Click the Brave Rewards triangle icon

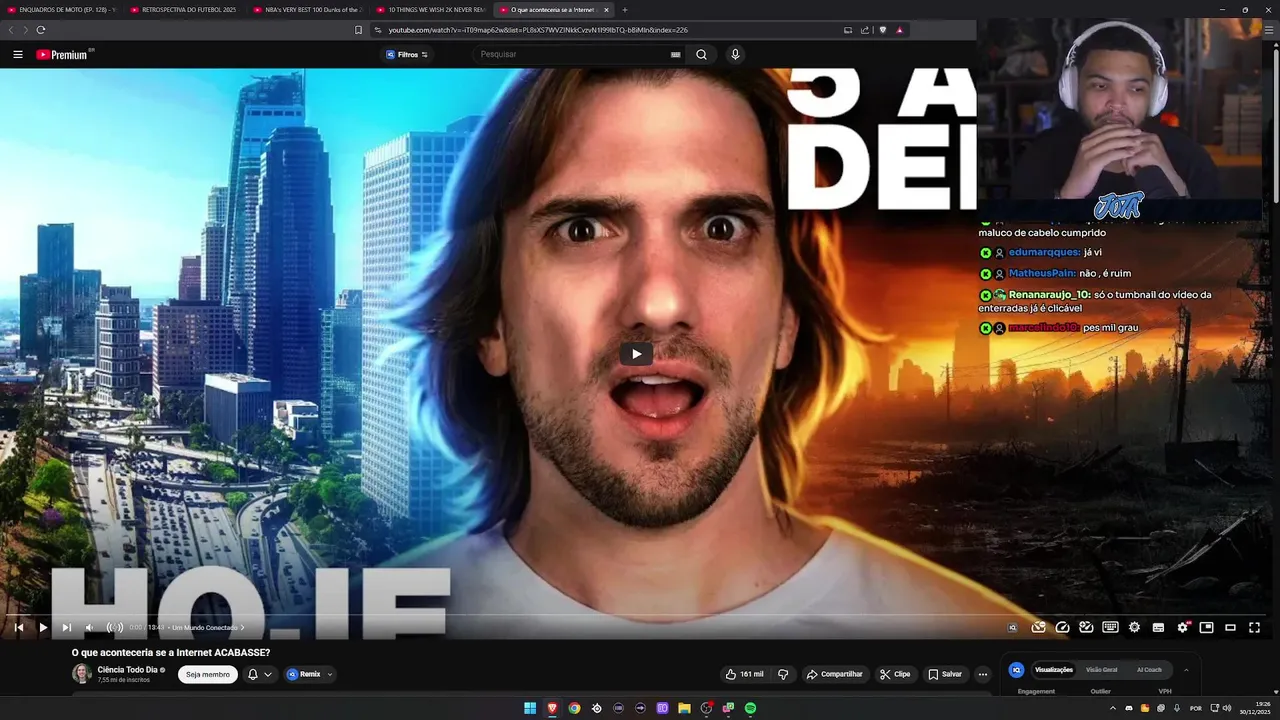(x=899, y=30)
